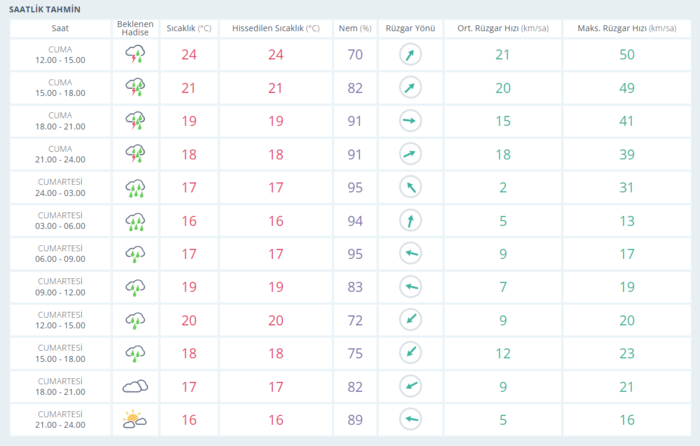The width and height of the screenshot is (700, 446).
Task: Click the 'Sıcaklık (°C)' column header
Action: pos(189,28)
